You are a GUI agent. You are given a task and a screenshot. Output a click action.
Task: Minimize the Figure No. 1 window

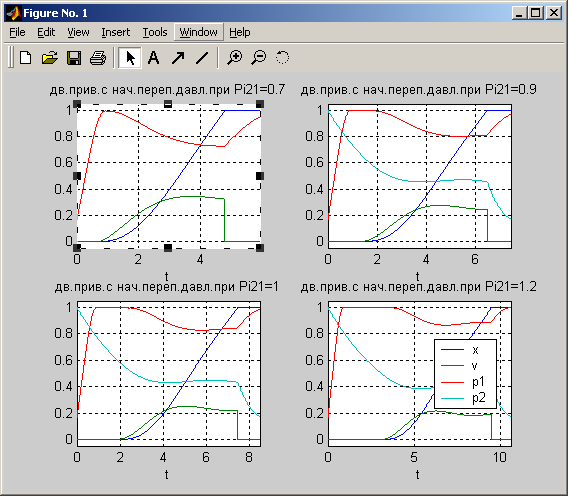(x=519, y=13)
